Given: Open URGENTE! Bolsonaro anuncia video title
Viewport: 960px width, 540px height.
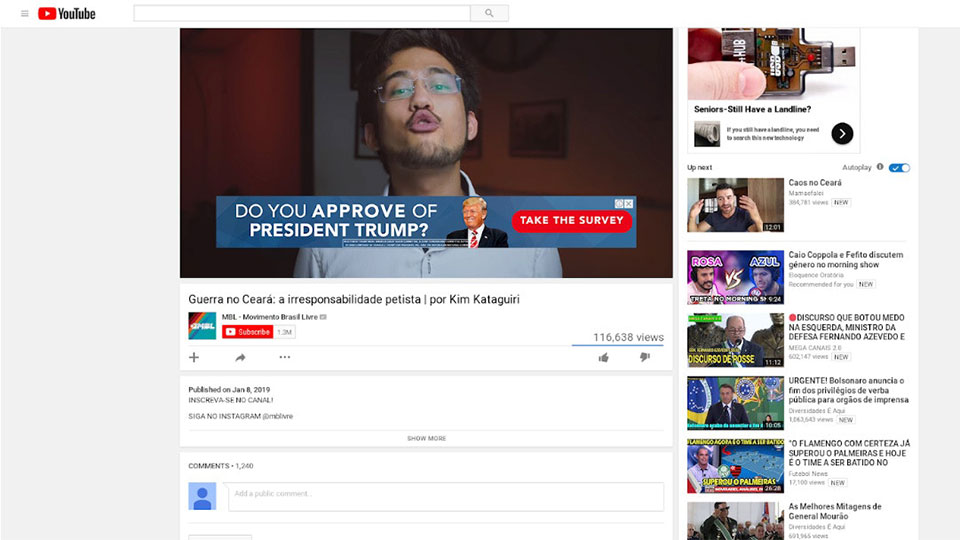Looking at the screenshot, I should (849, 390).
